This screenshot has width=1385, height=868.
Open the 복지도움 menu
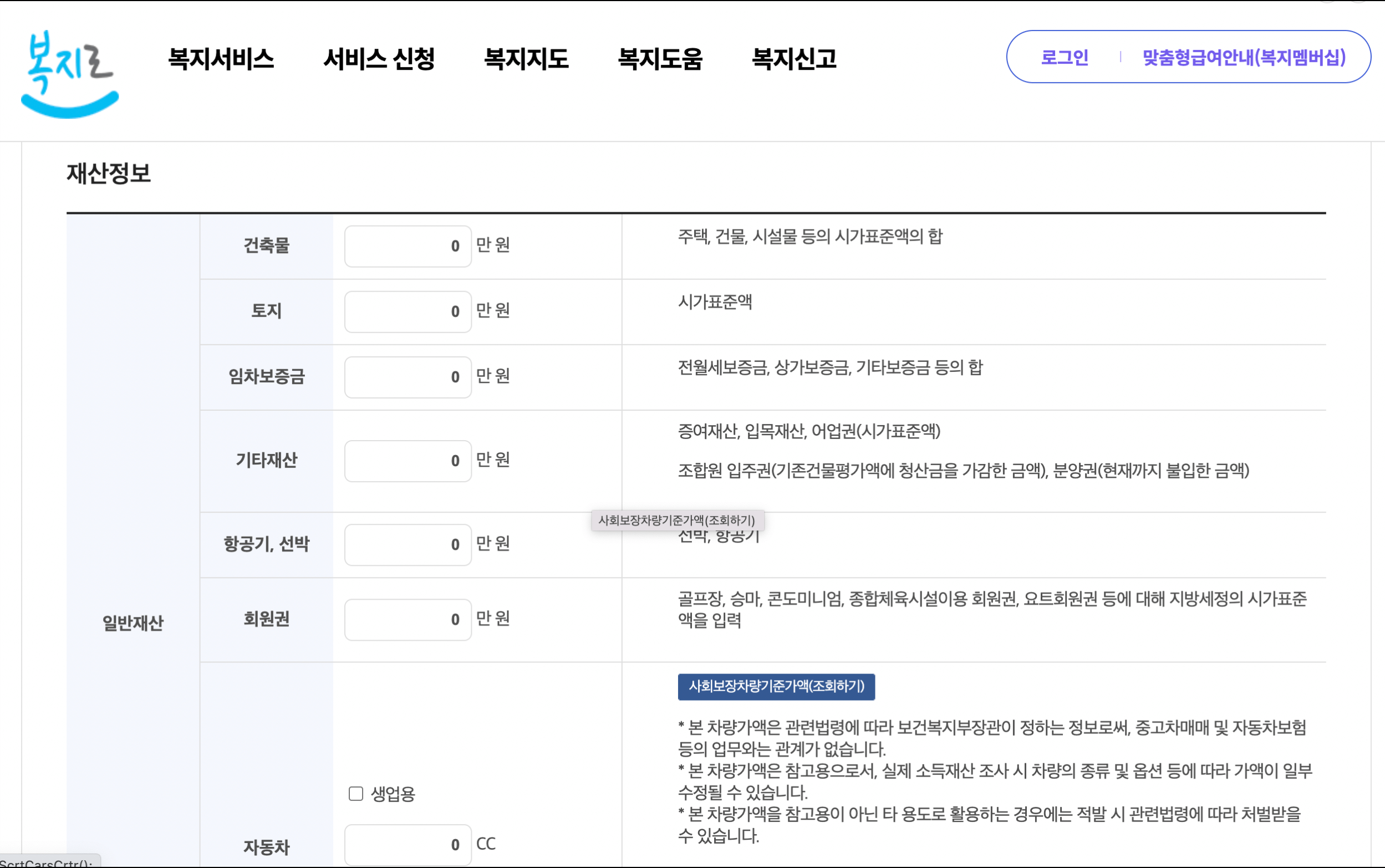pos(660,59)
